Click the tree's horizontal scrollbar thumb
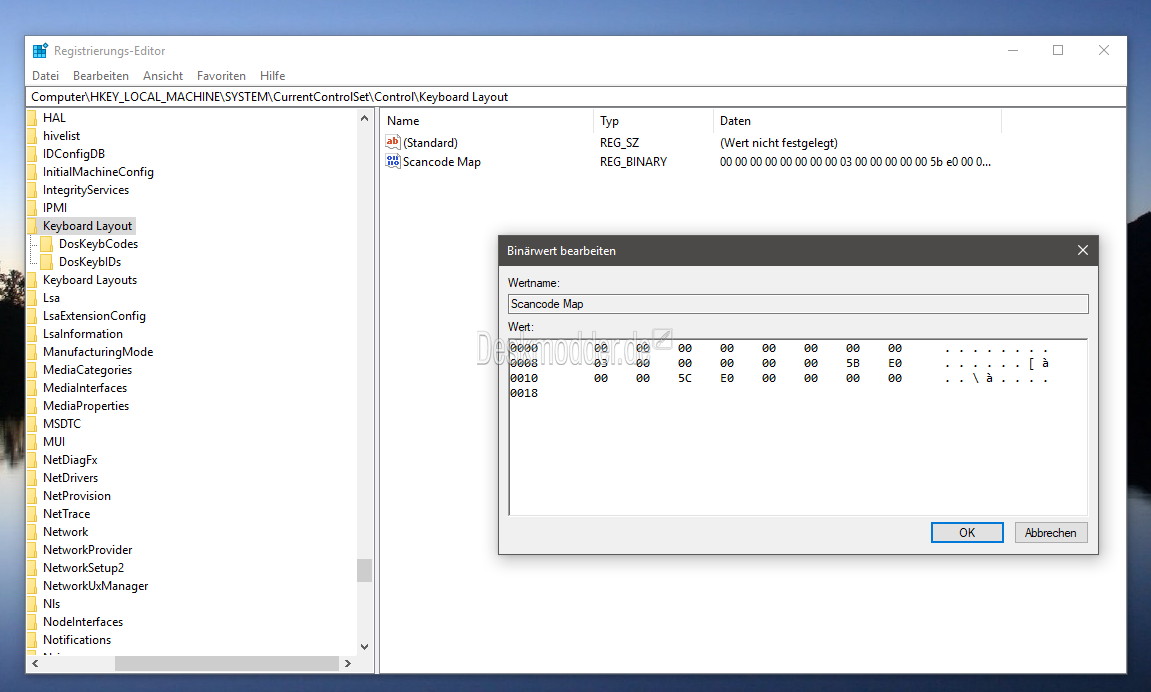Image resolution: width=1151 pixels, height=692 pixels. (227, 663)
